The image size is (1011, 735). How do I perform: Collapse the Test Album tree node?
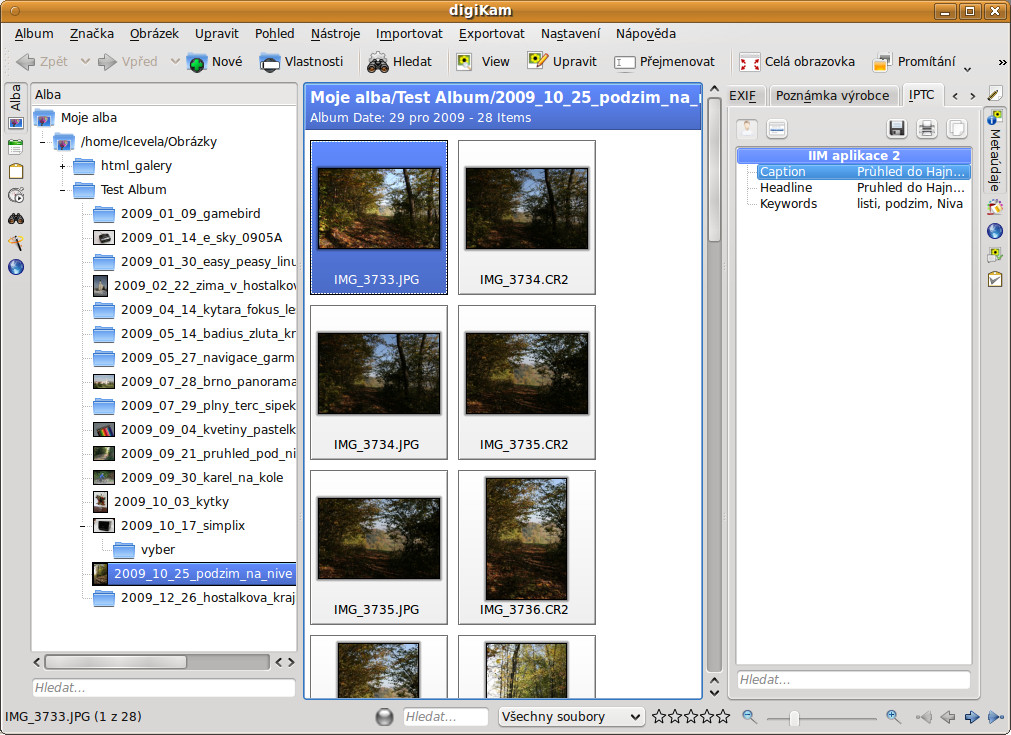(63, 189)
